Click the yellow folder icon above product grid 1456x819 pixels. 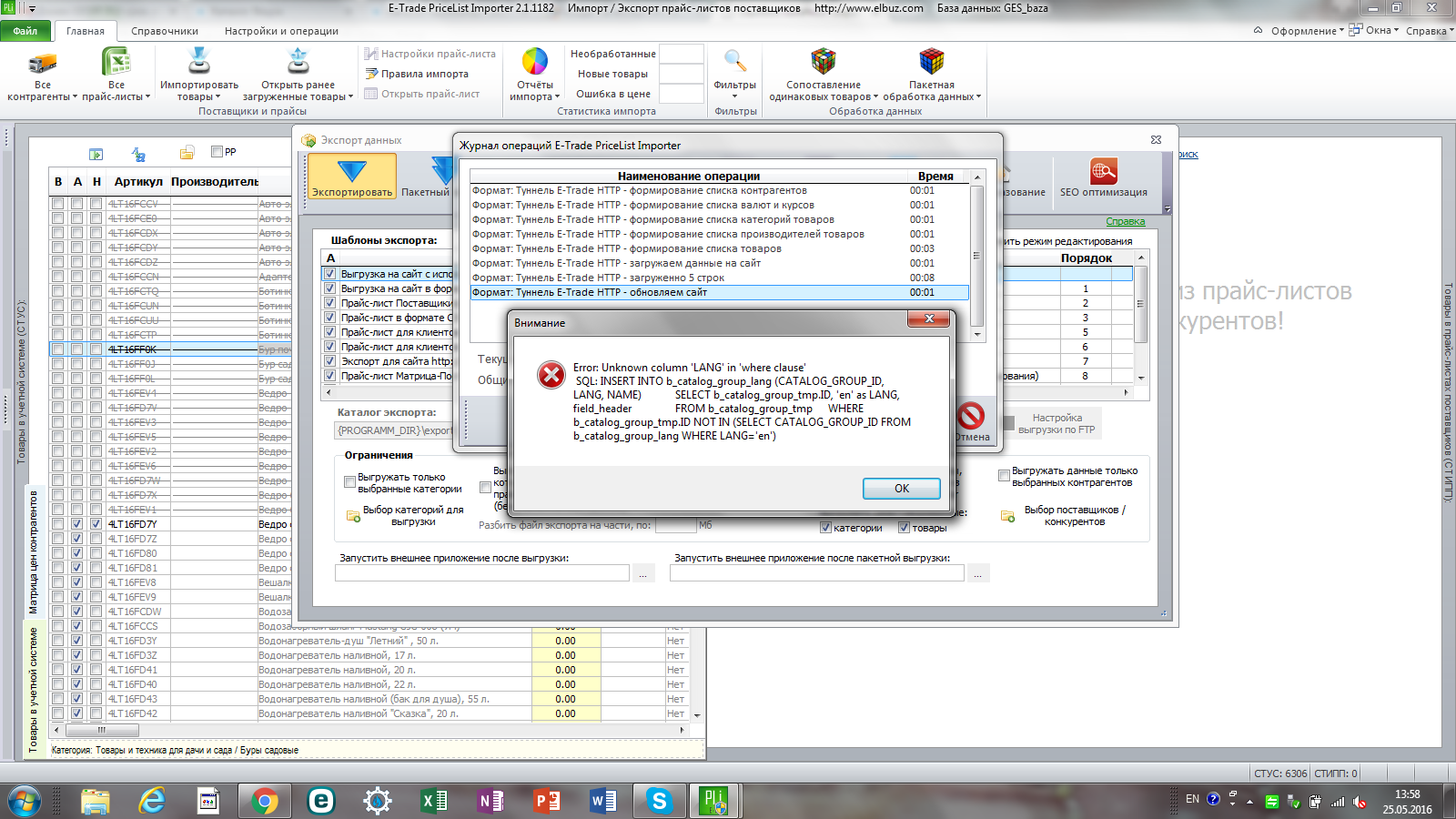point(187,153)
